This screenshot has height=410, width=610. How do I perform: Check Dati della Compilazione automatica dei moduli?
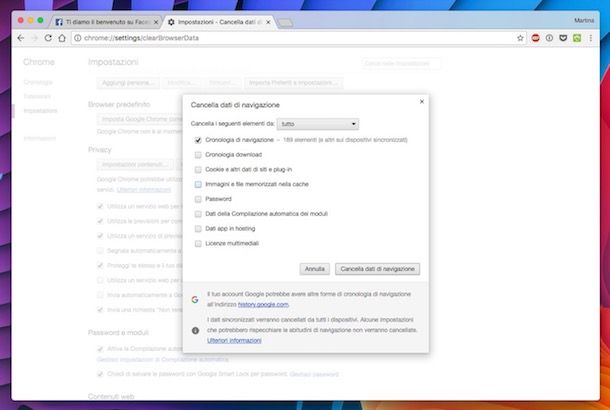click(x=198, y=214)
